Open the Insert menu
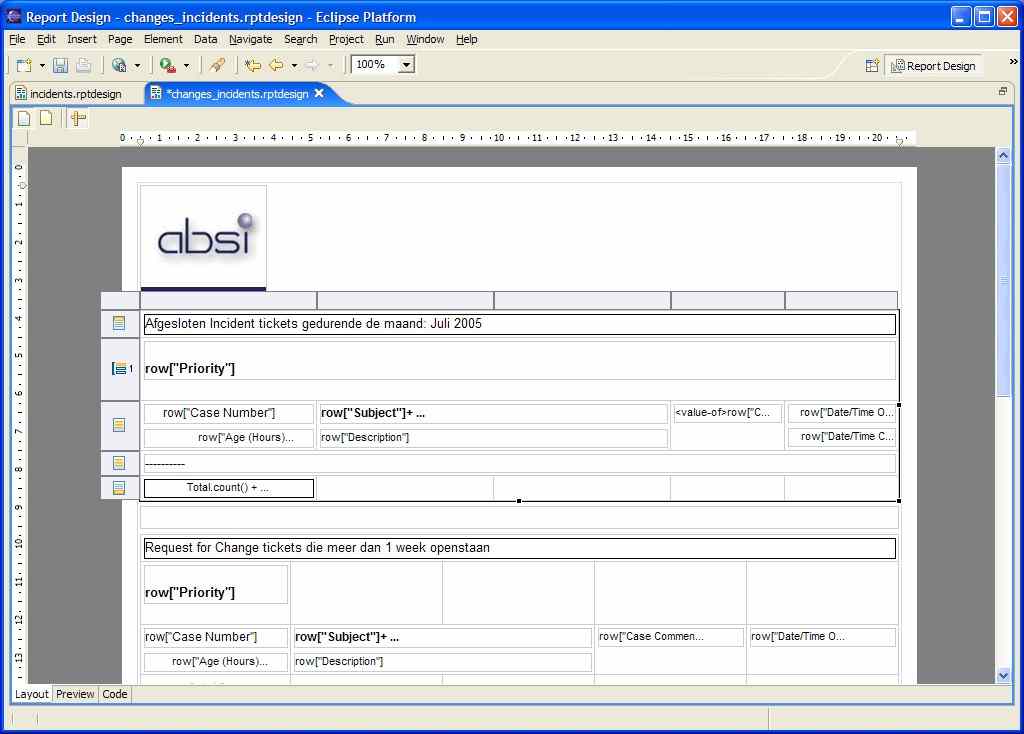 82,39
